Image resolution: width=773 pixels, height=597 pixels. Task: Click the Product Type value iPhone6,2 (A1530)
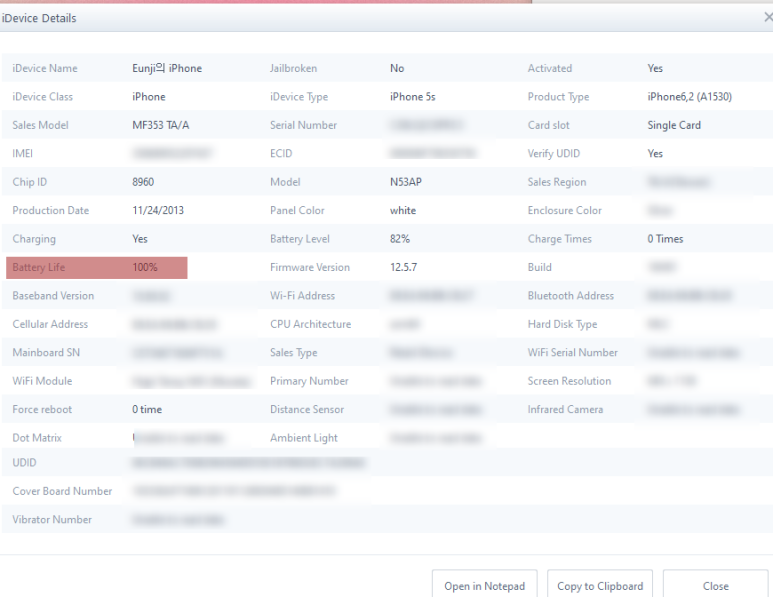click(x=689, y=97)
